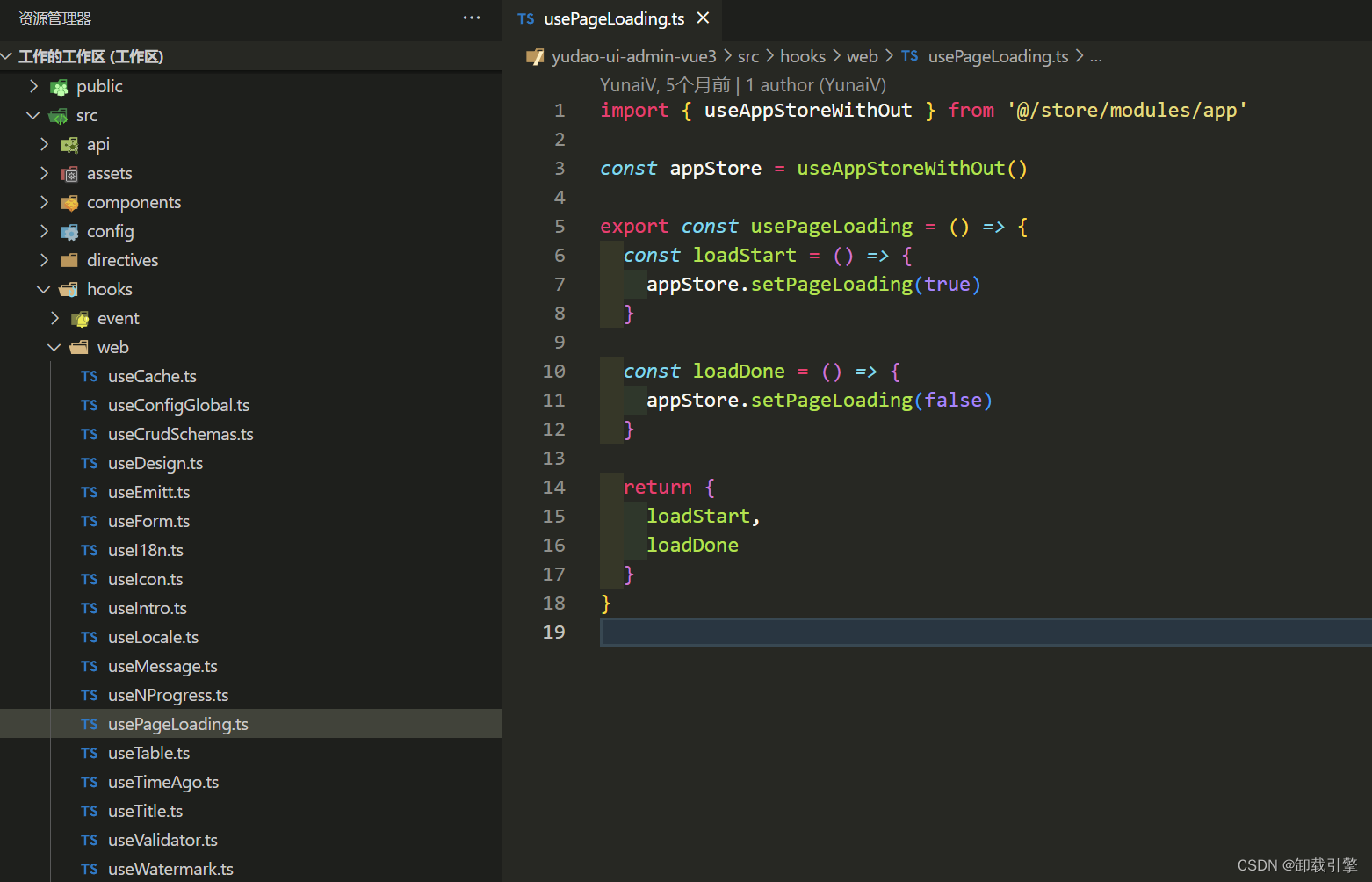This screenshot has width=1372, height=882.
Task: Collapse the src folder chevron
Action: (x=33, y=115)
